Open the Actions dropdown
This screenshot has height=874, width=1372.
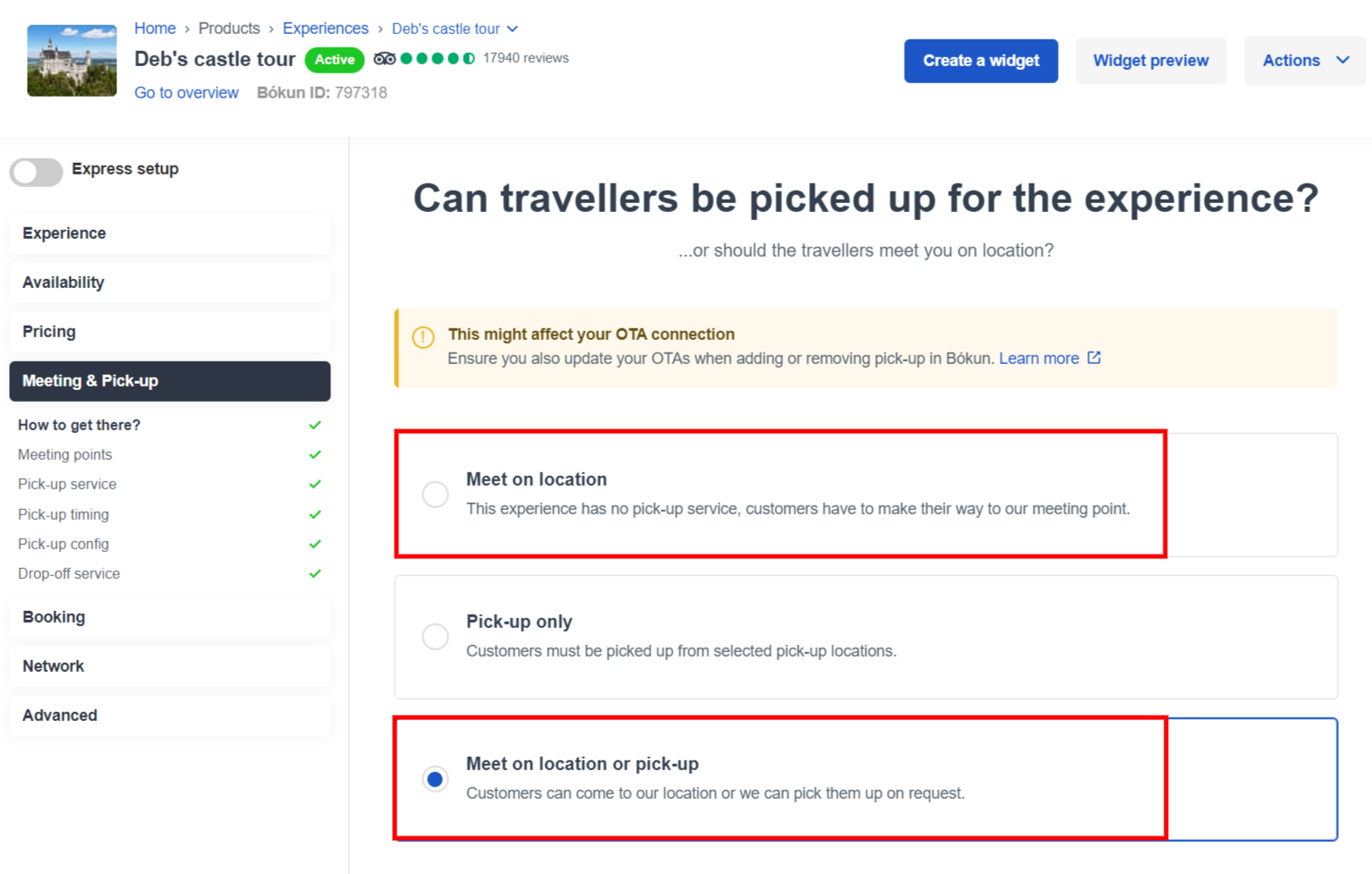coord(1305,61)
